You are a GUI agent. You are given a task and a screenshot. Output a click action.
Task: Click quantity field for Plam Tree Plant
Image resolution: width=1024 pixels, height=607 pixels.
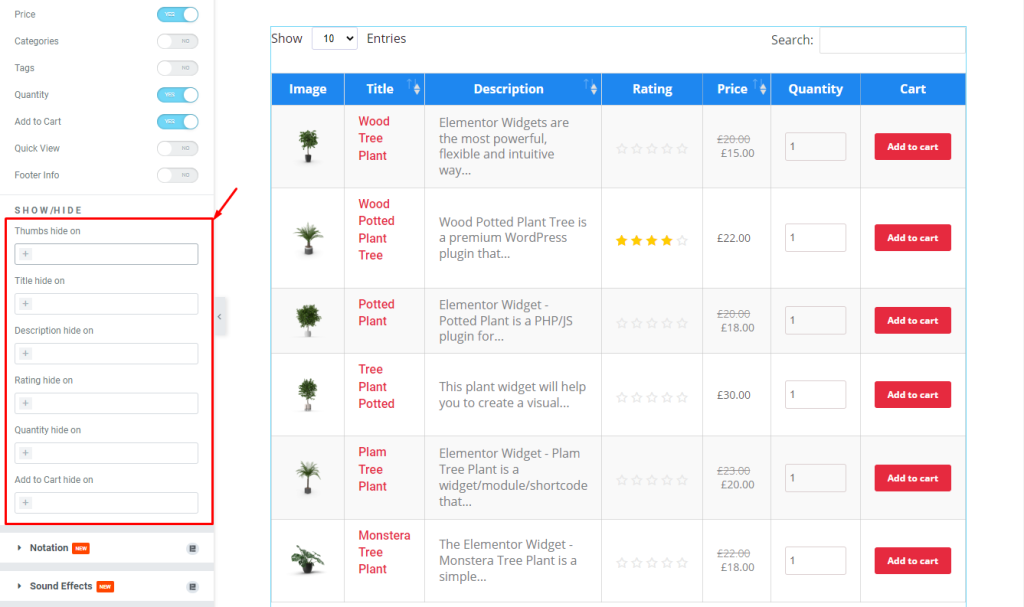[x=815, y=478]
